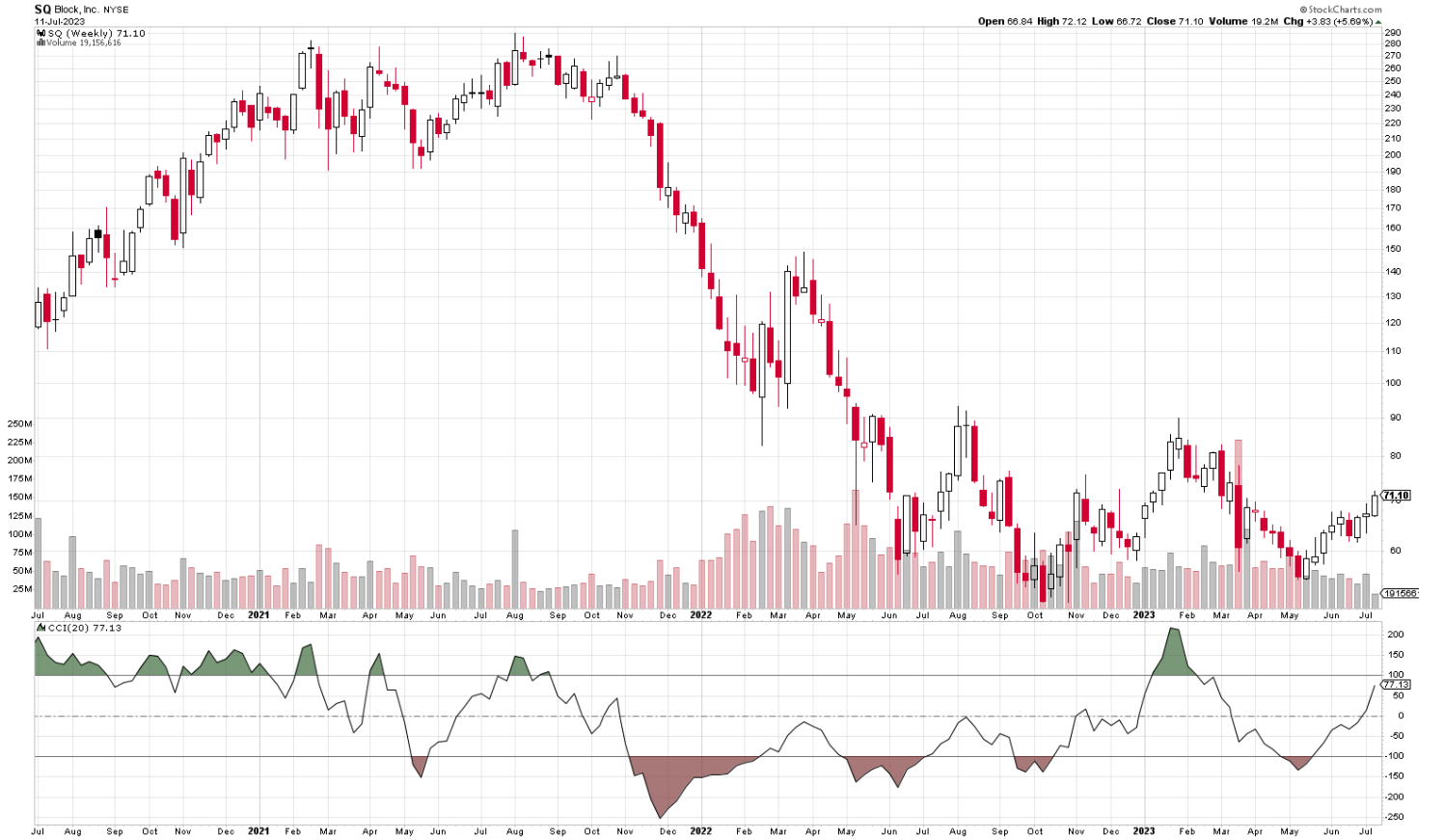
Task: Click the last weekly candlestick near 71.10
Action: 1375,504
